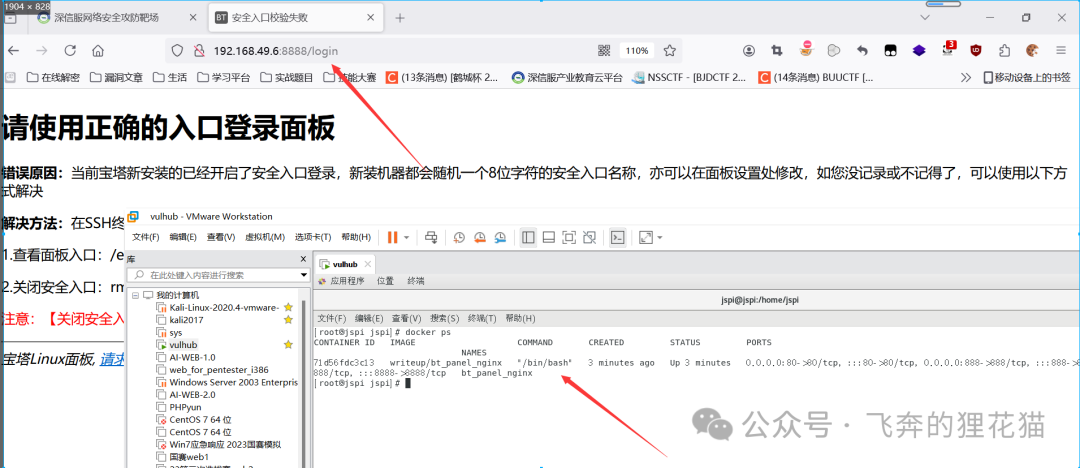Click the Tampermonkey black square icon
The image size is (1080, 468).
click(891, 50)
